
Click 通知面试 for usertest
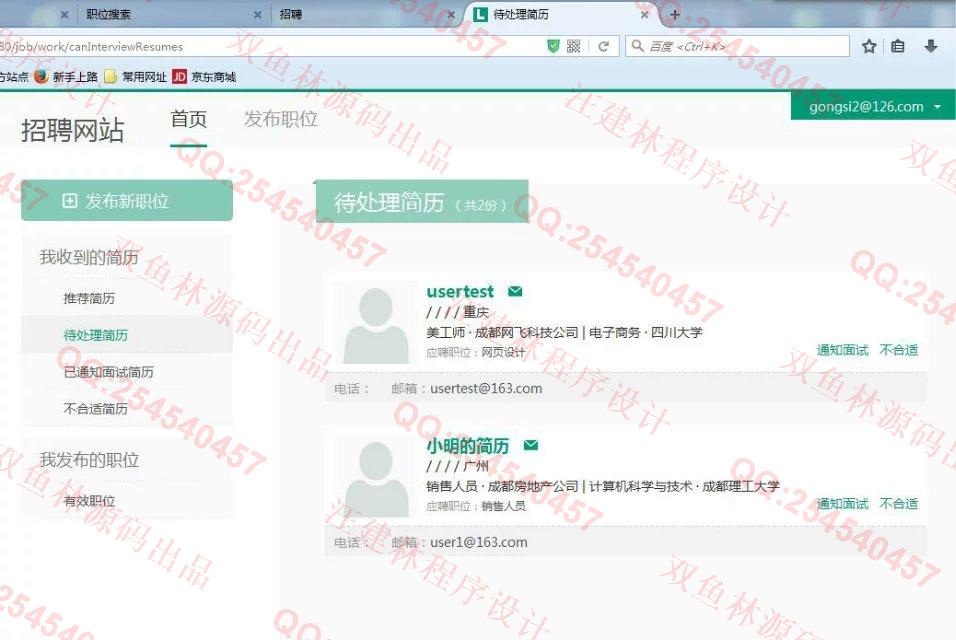click(842, 350)
